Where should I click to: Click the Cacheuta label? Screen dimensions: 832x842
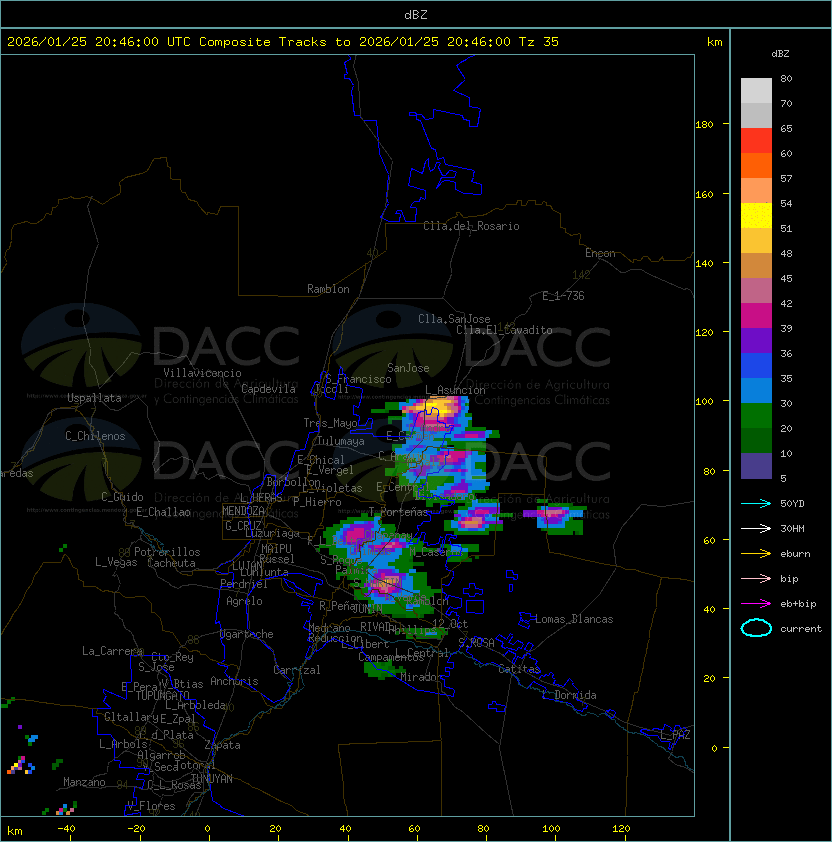point(171,563)
